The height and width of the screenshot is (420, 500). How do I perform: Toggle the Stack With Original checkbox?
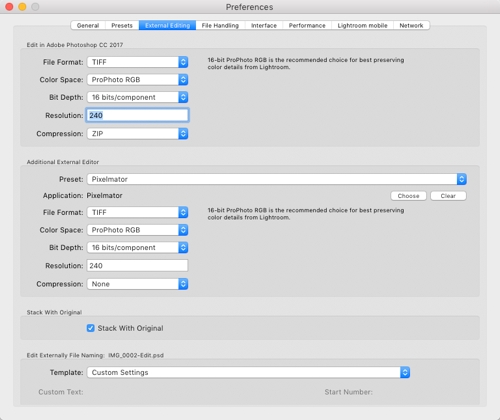point(91,328)
